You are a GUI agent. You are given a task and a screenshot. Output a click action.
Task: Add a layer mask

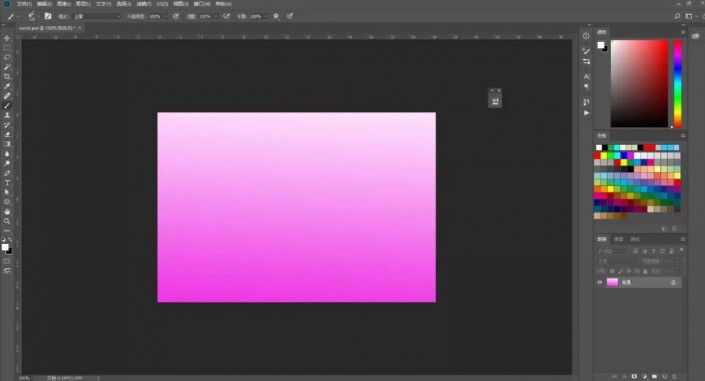(634, 376)
